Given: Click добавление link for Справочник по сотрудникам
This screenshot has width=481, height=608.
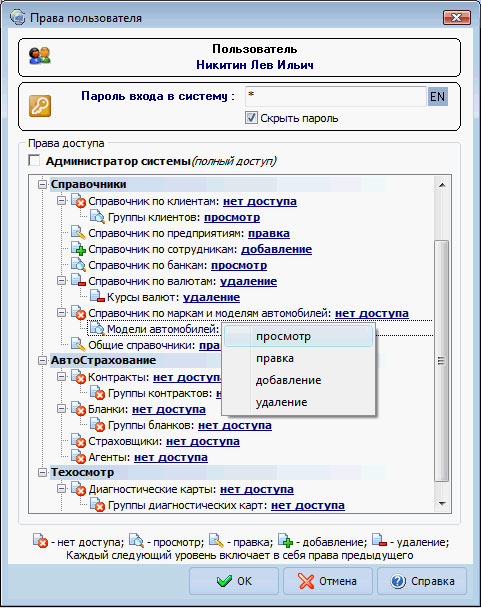Looking at the screenshot, I should point(277,249).
